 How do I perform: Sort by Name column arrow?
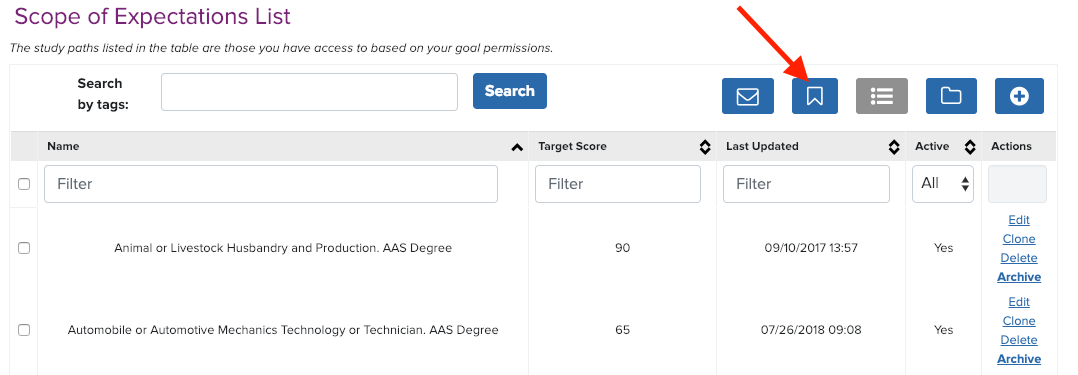(517, 147)
